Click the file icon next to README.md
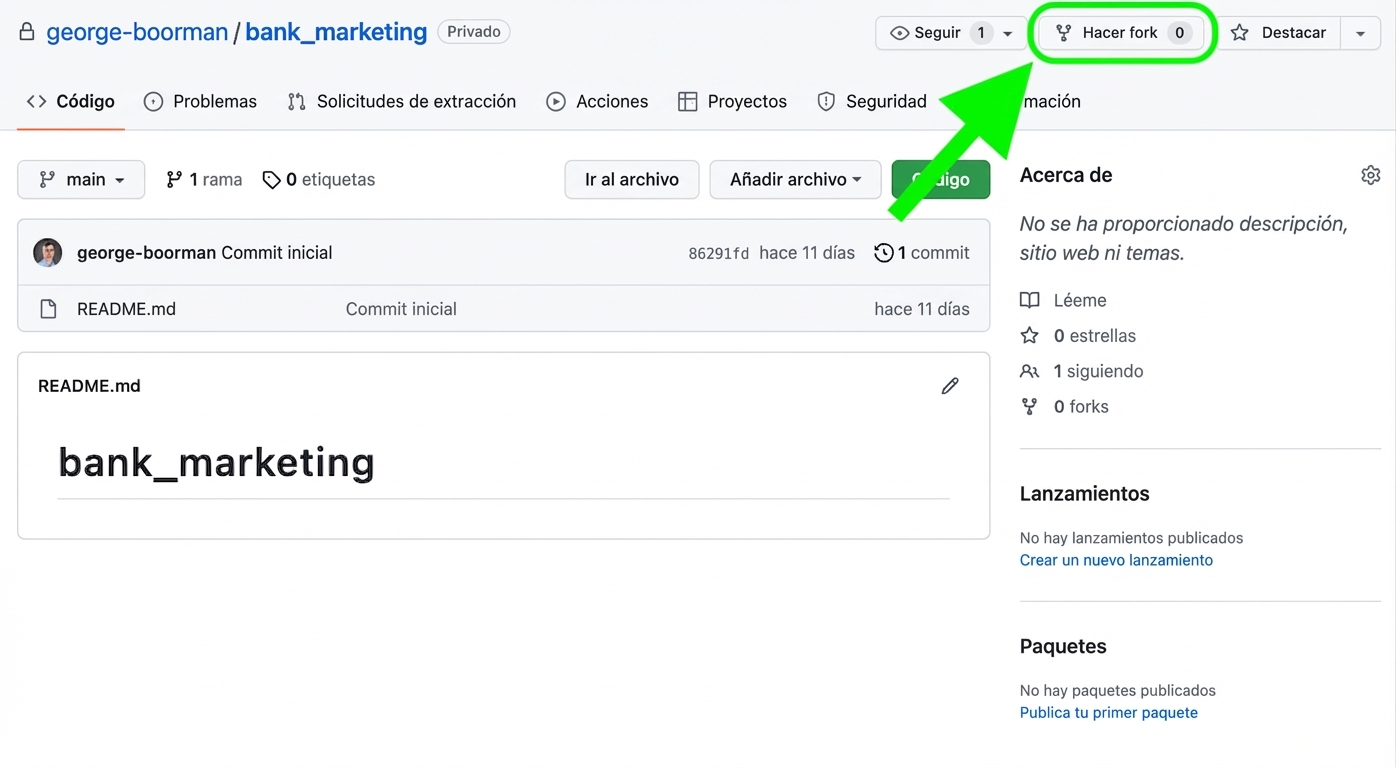1396x768 pixels. pyautogui.click(x=48, y=309)
